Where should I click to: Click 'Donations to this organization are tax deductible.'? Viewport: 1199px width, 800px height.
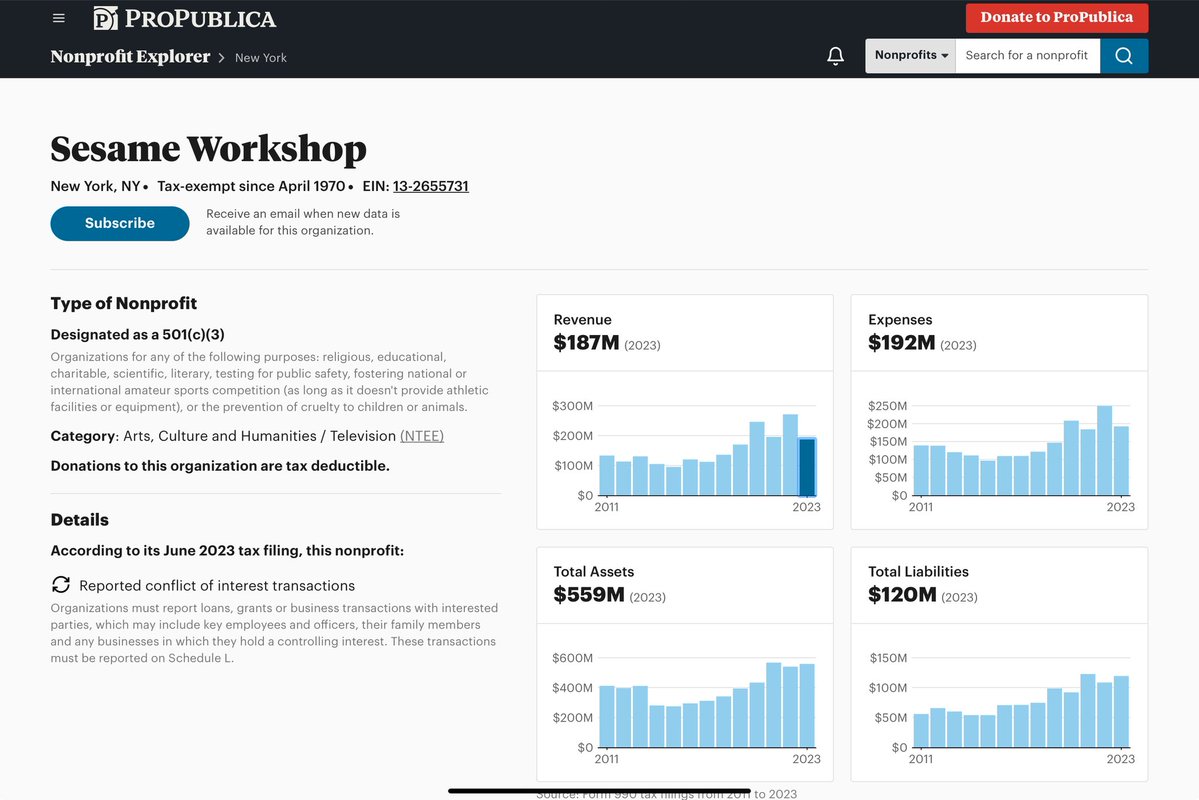(x=220, y=466)
